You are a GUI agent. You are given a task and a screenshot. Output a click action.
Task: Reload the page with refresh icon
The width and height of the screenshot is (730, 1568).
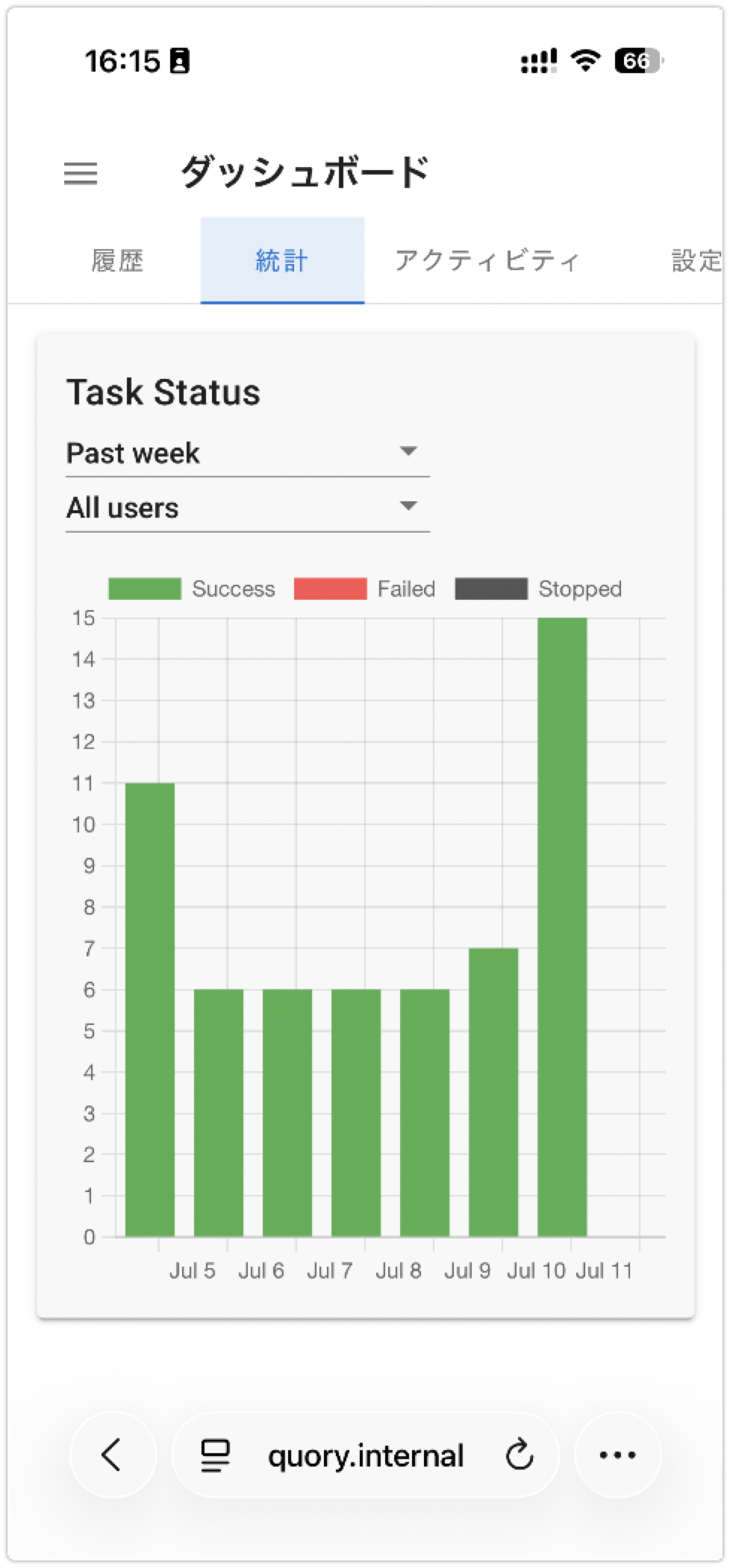519,1454
